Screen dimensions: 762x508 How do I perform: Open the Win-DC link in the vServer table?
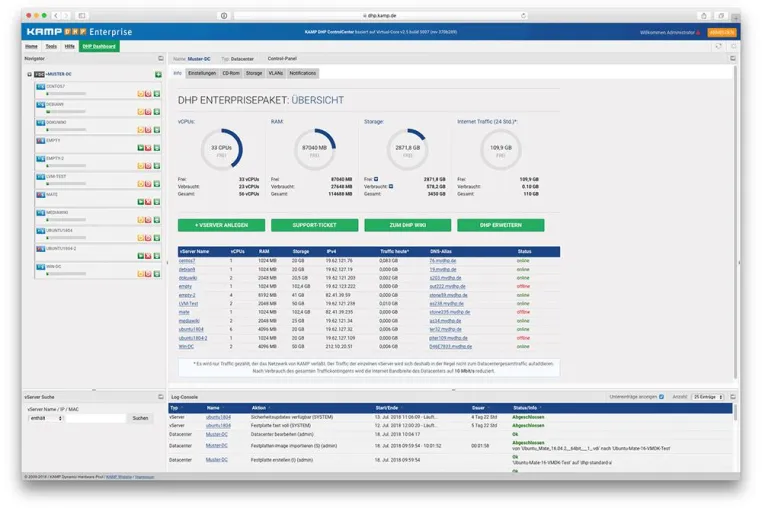pyautogui.click(x=186, y=347)
